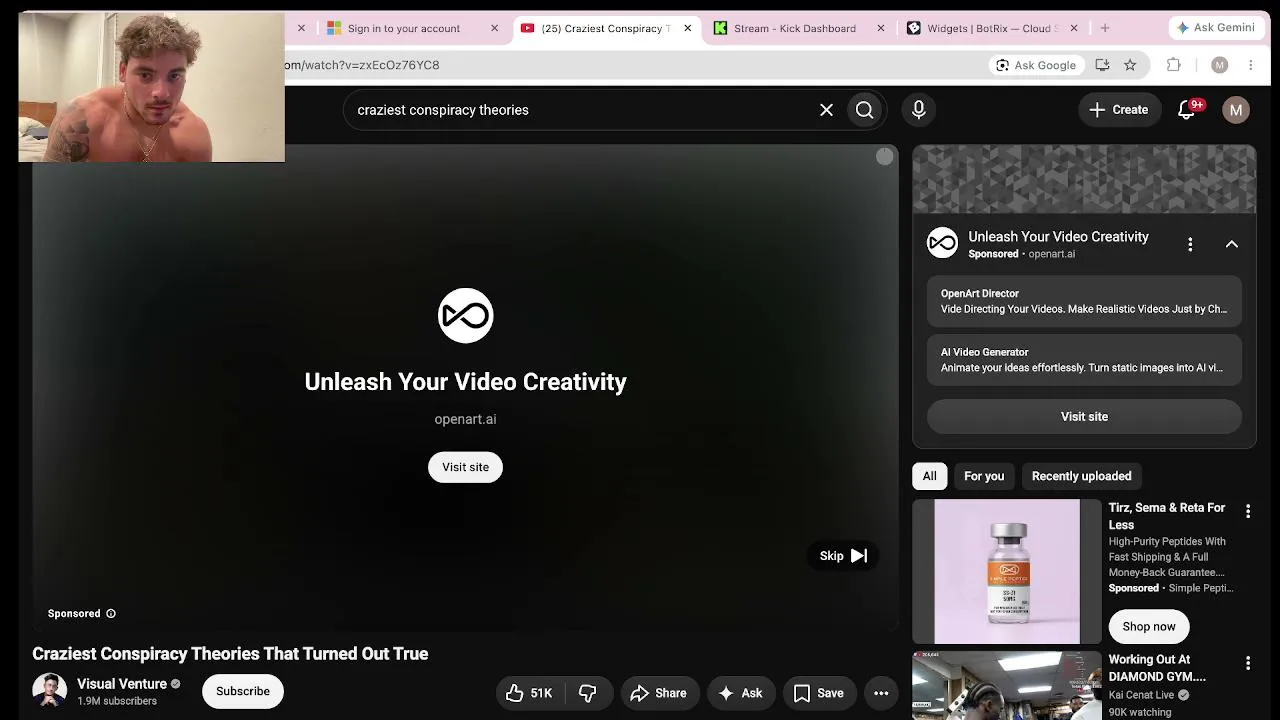Viewport: 1280px width, 720px height.
Task: Click the video title Craziest Conspiracy Theories
Action: click(230, 654)
